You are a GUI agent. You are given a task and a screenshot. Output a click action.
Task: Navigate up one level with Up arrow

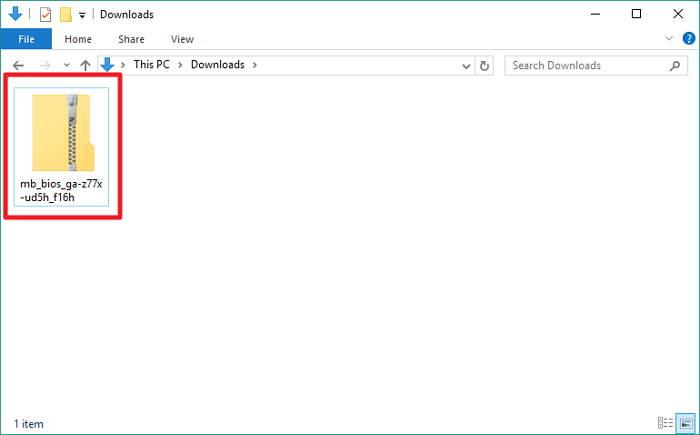point(85,65)
